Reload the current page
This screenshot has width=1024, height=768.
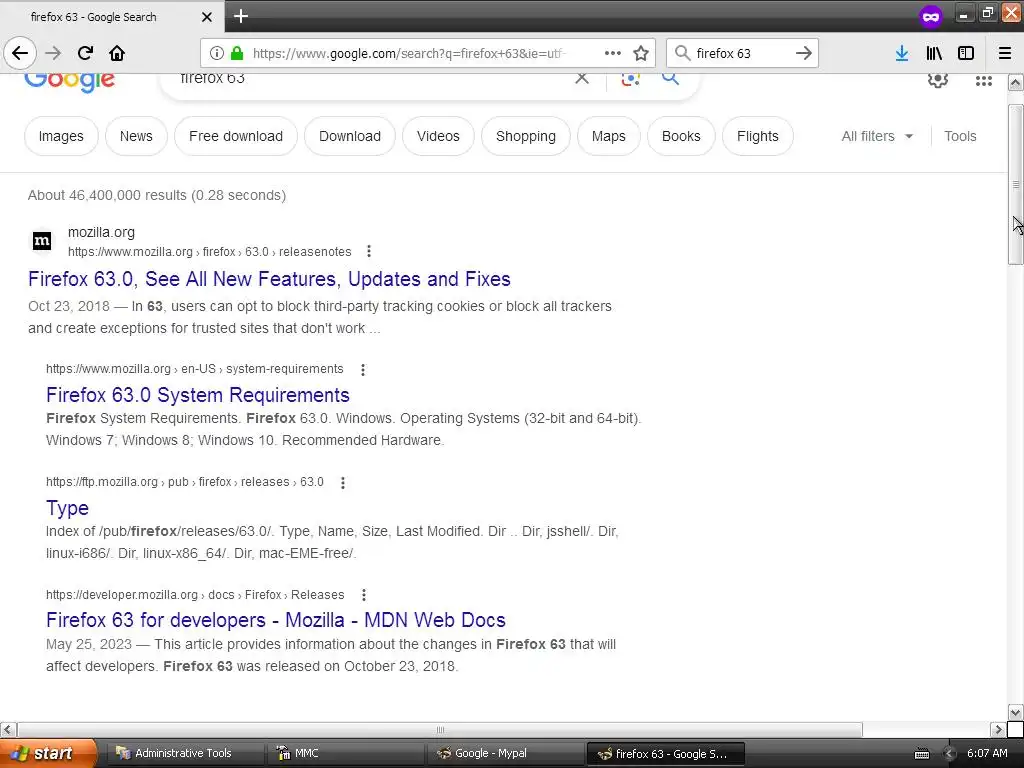(x=85, y=53)
